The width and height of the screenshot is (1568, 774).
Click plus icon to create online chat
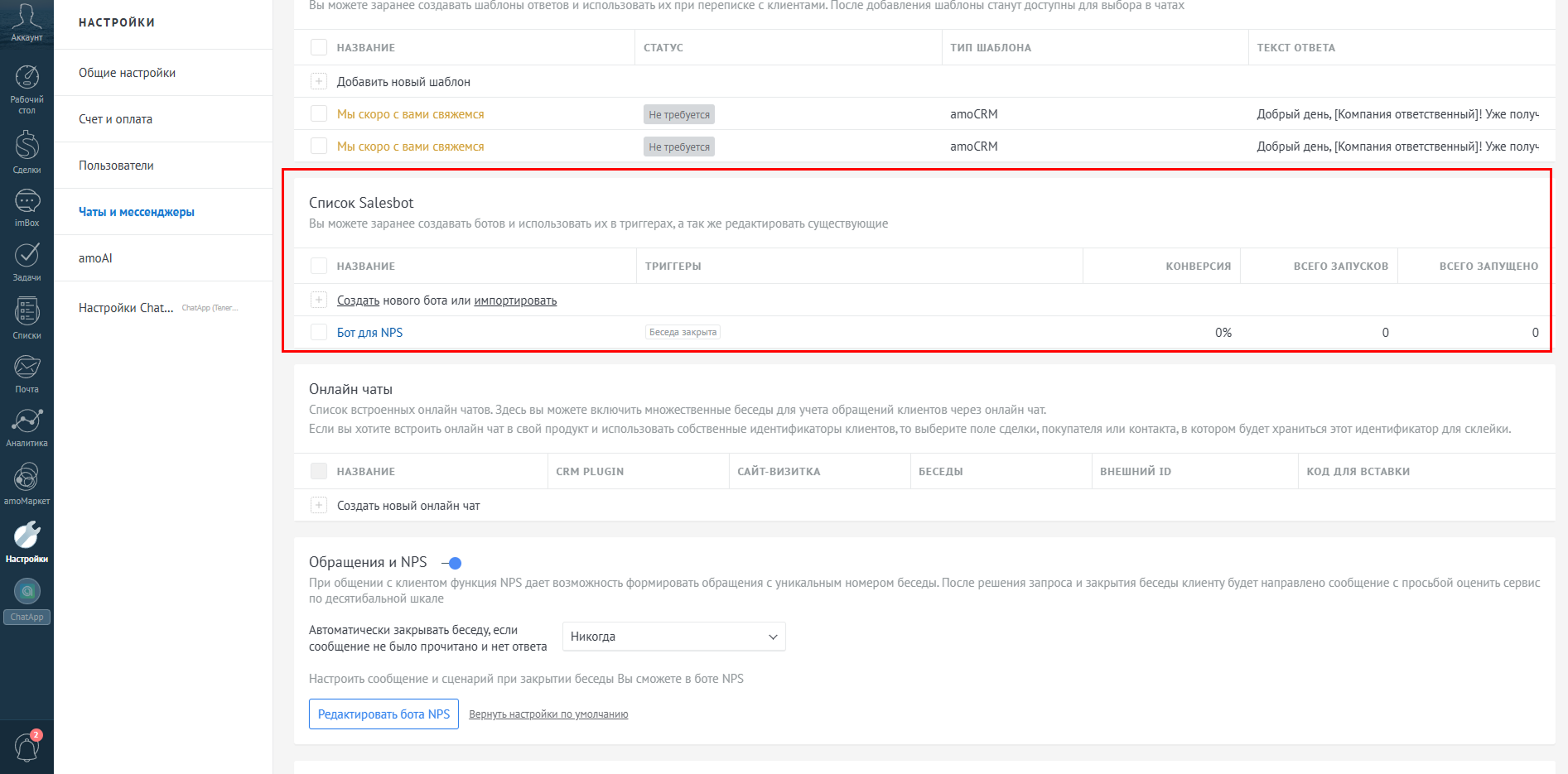point(319,505)
